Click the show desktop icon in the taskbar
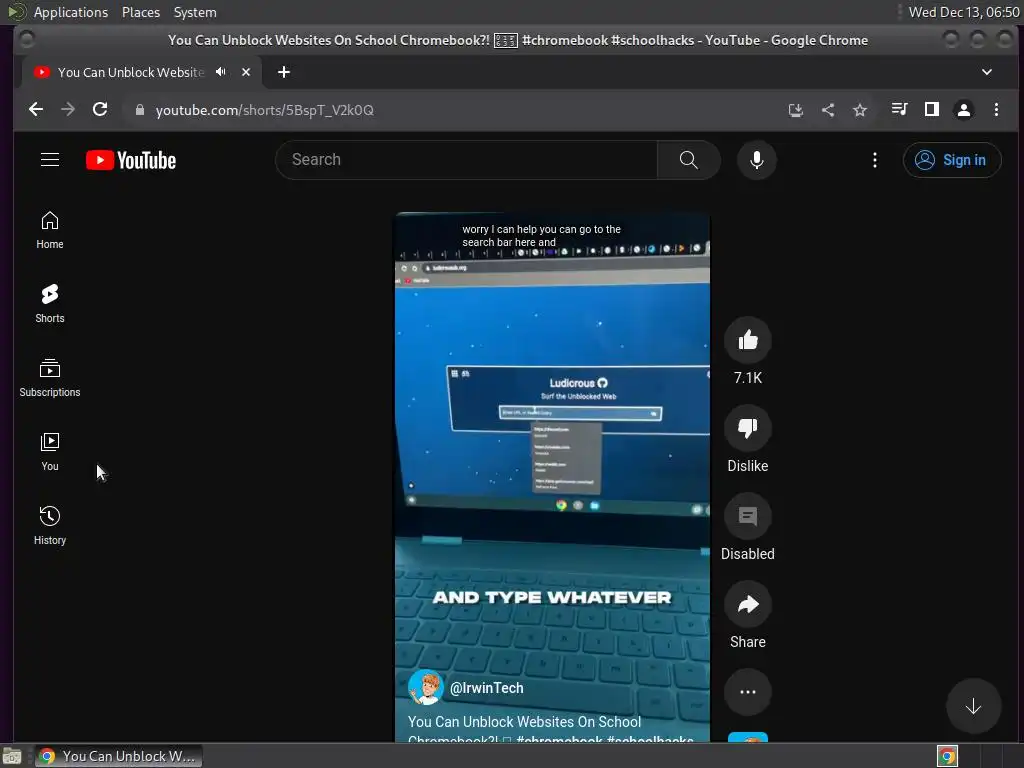This screenshot has width=1024, height=768. click(x=12, y=756)
